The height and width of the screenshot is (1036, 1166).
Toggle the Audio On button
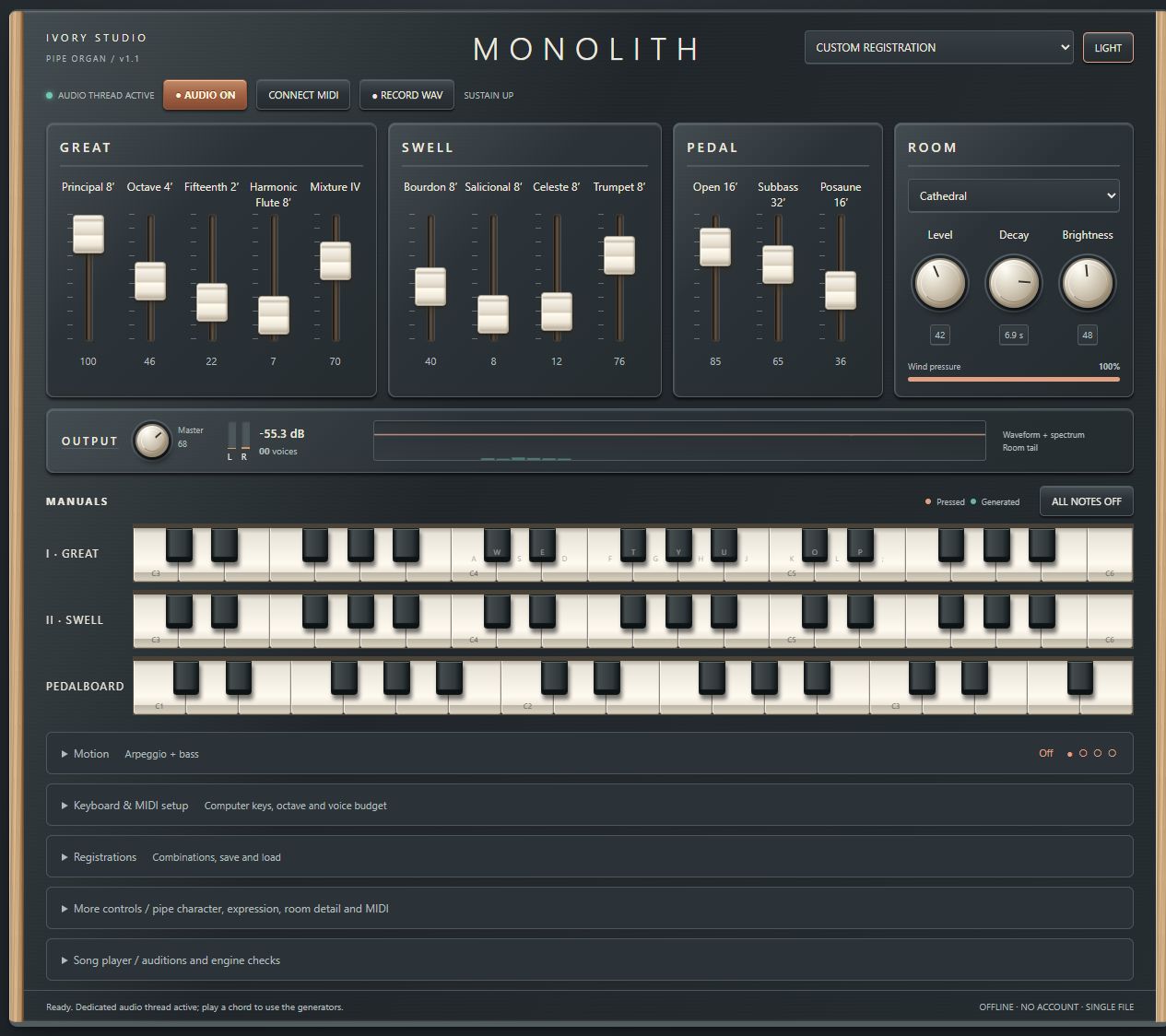click(x=205, y=95)
